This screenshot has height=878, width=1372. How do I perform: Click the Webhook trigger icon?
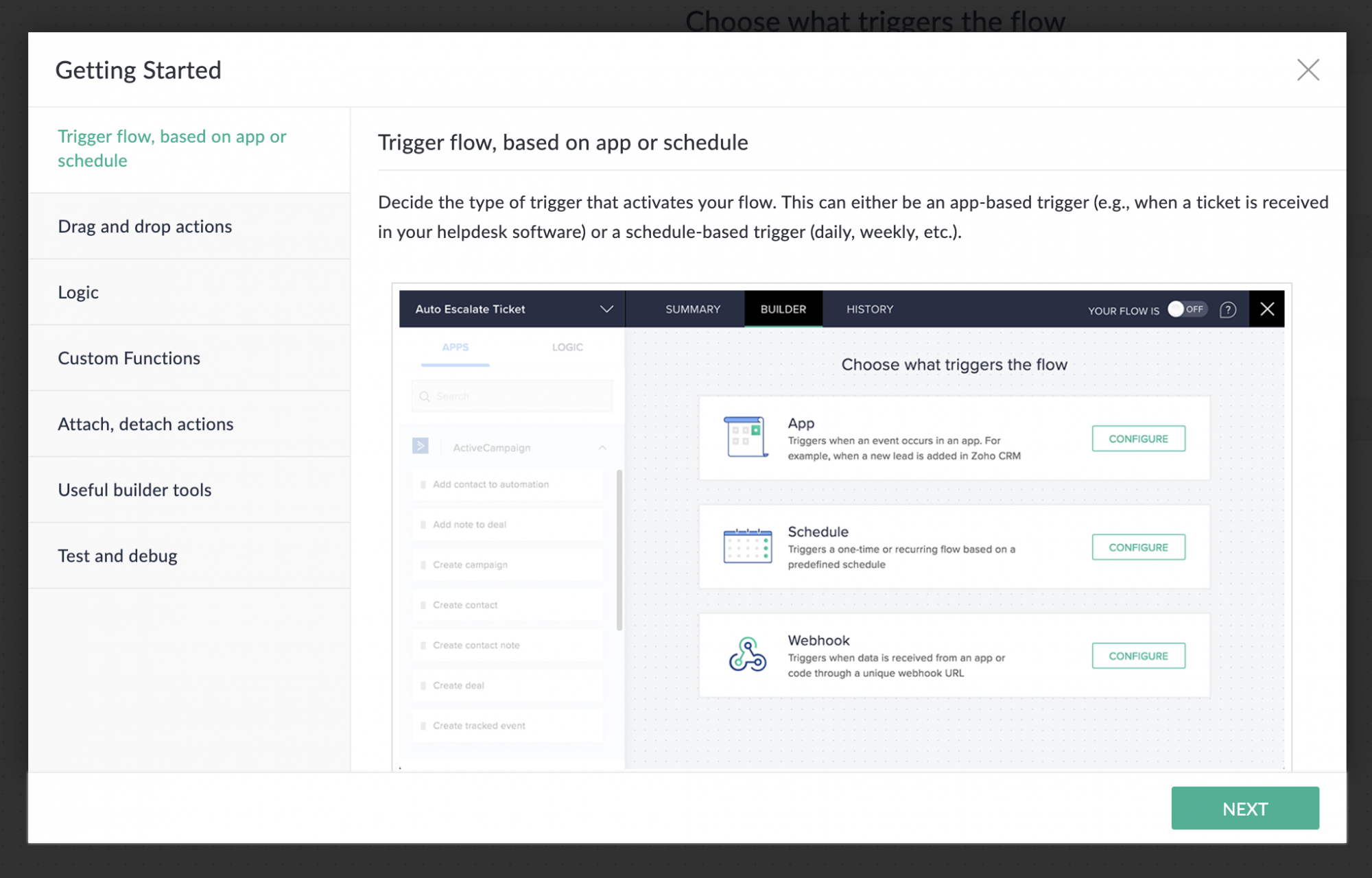click(x=747, y=654)
